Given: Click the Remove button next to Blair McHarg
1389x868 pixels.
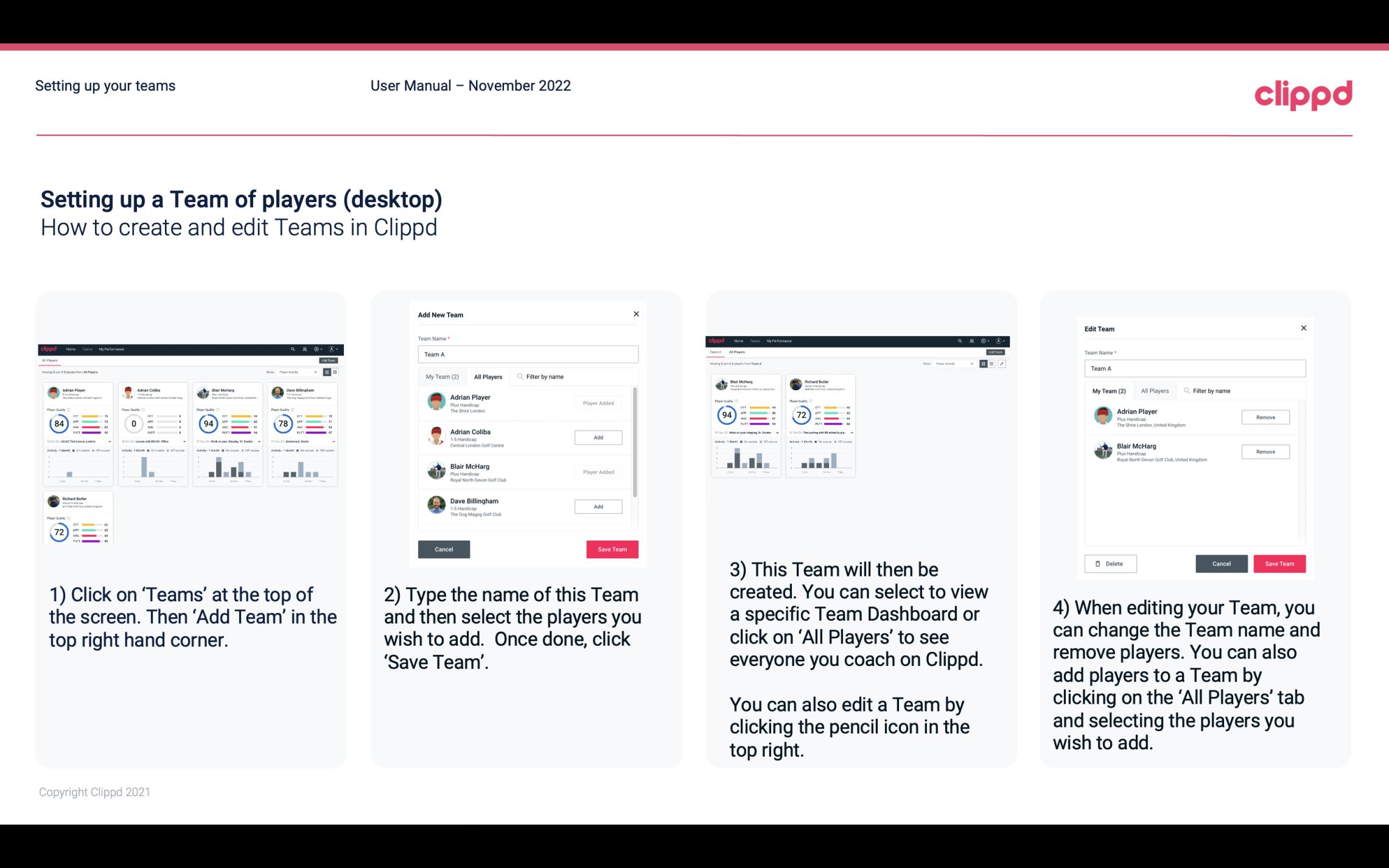Looking at the screenshot, I should click(x=1266, y=452).
